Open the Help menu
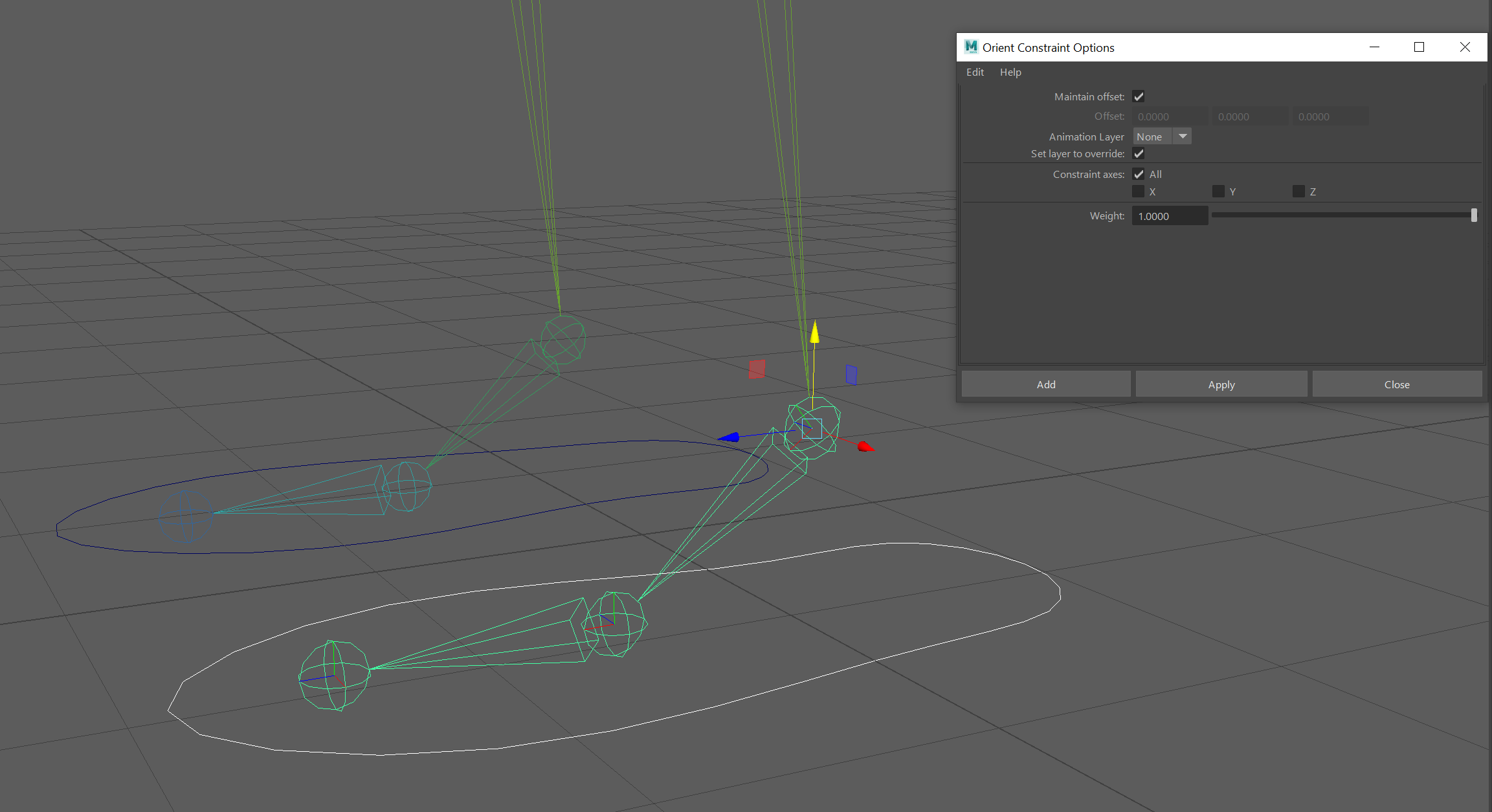Viewport: 1492px width, 812px height. [x=1010, y=72]
